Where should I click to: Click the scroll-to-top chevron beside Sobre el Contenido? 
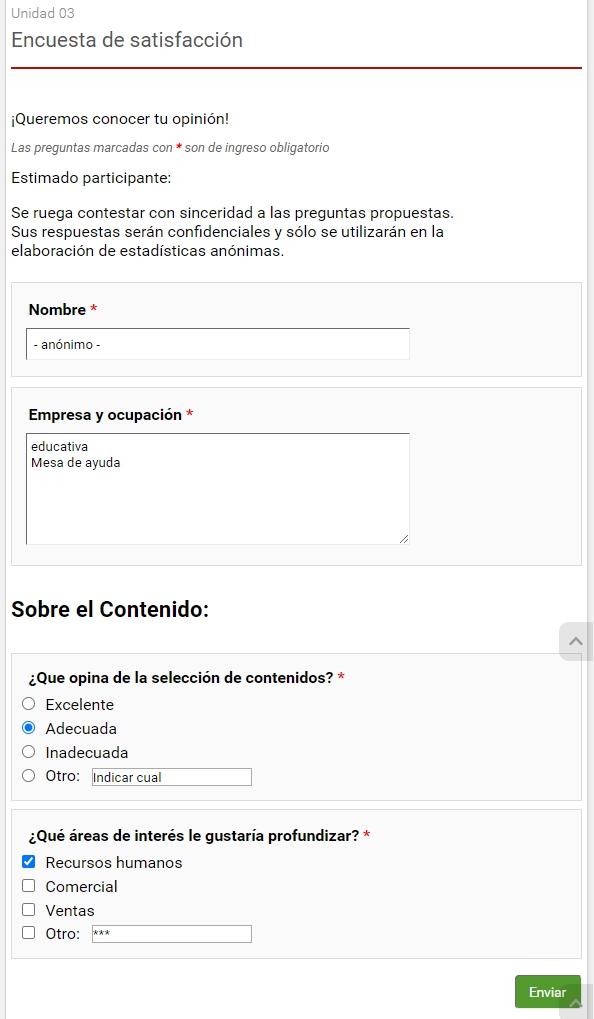point(576,641)
